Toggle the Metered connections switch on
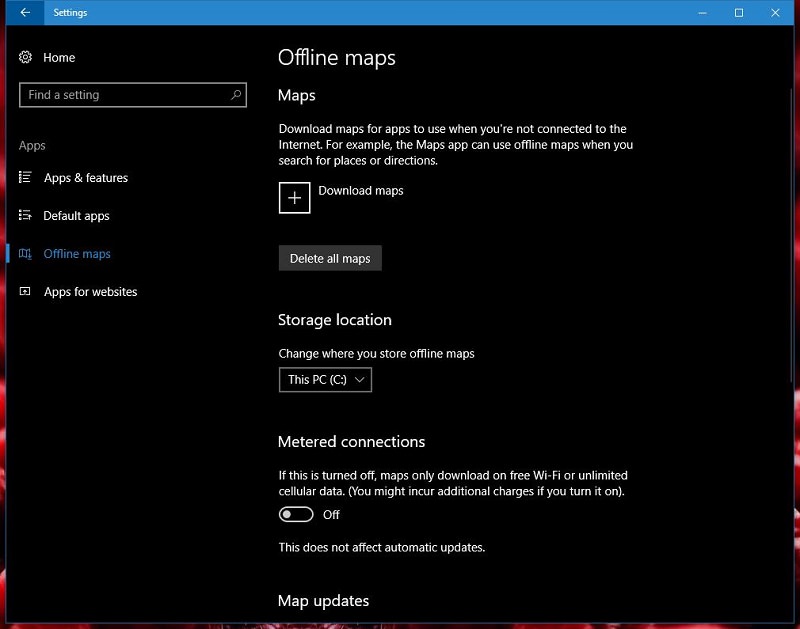 click(x=296, y=515)
